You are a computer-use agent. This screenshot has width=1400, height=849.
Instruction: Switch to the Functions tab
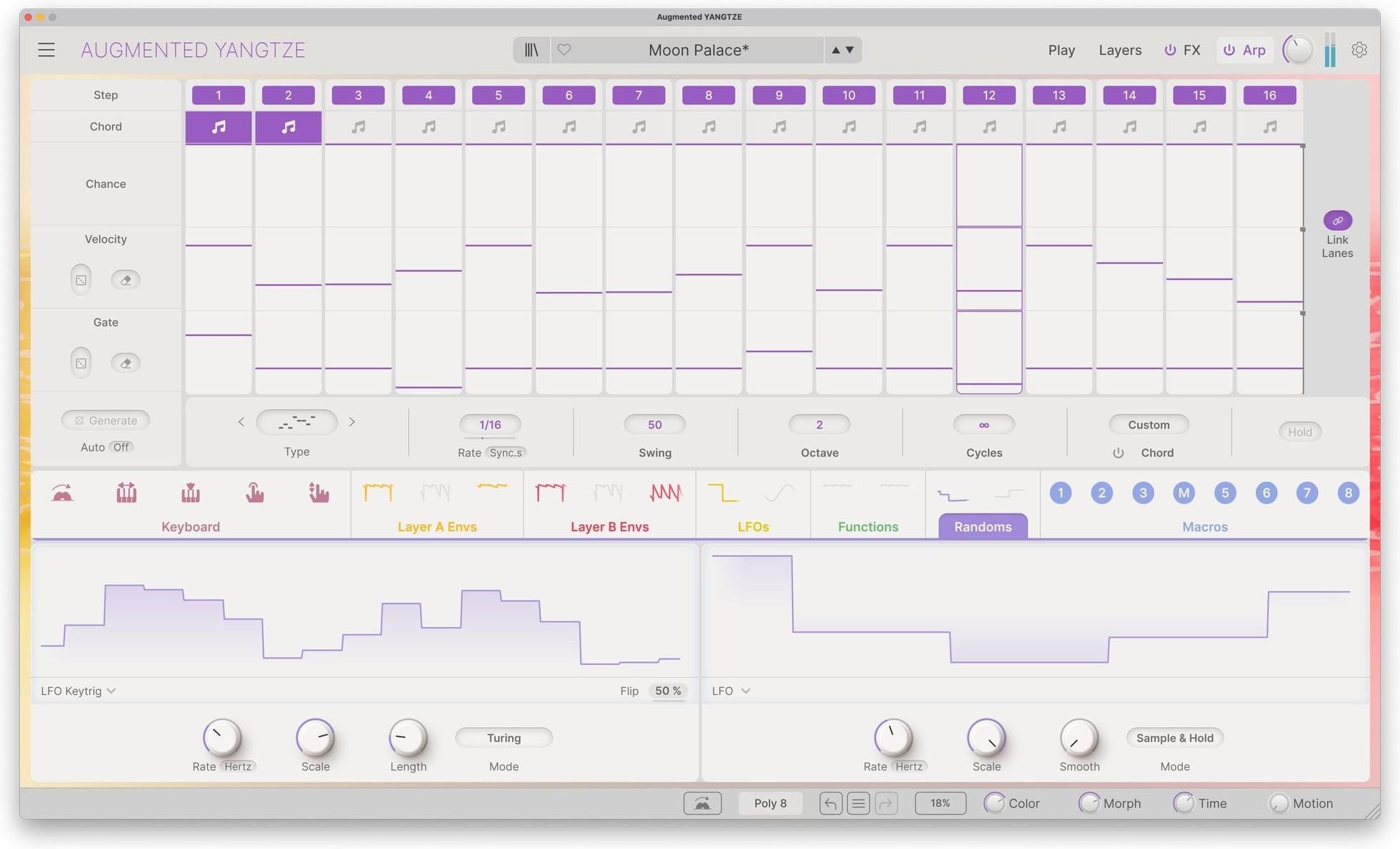[867, 526]
